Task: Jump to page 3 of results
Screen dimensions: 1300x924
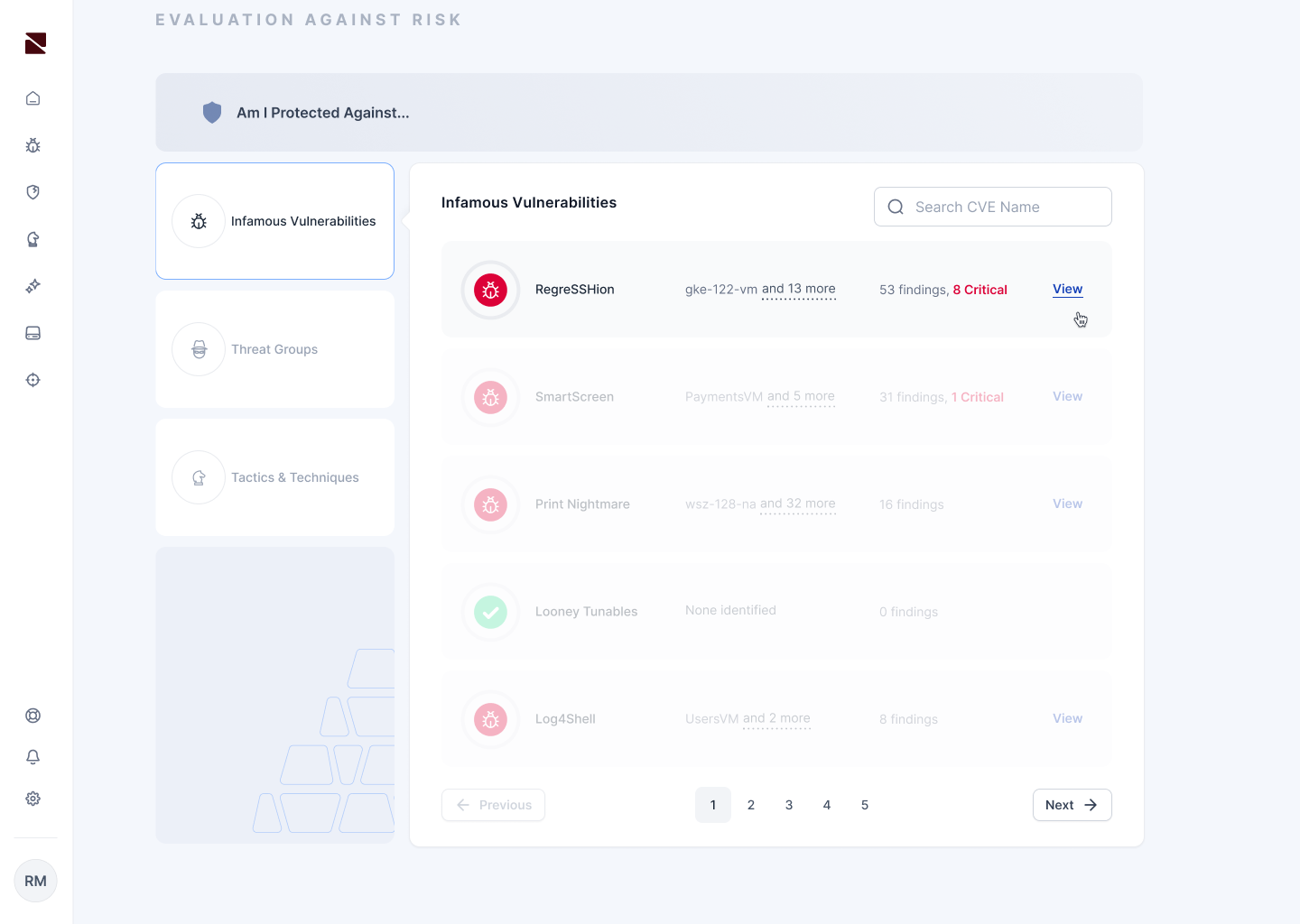Action: click(789, 805)
